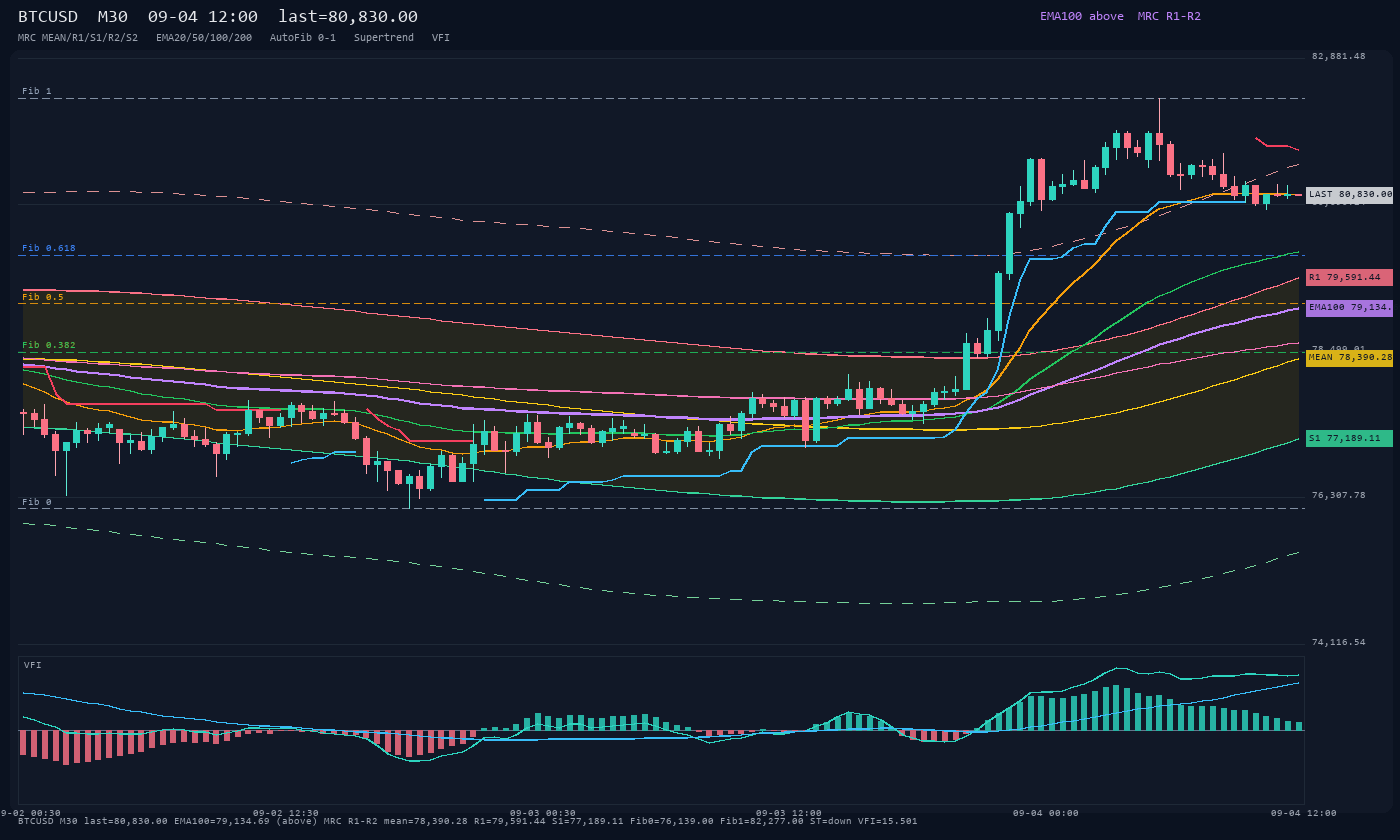Click the 'VFI' label inside the lower panel

click(x=33, y=665)
